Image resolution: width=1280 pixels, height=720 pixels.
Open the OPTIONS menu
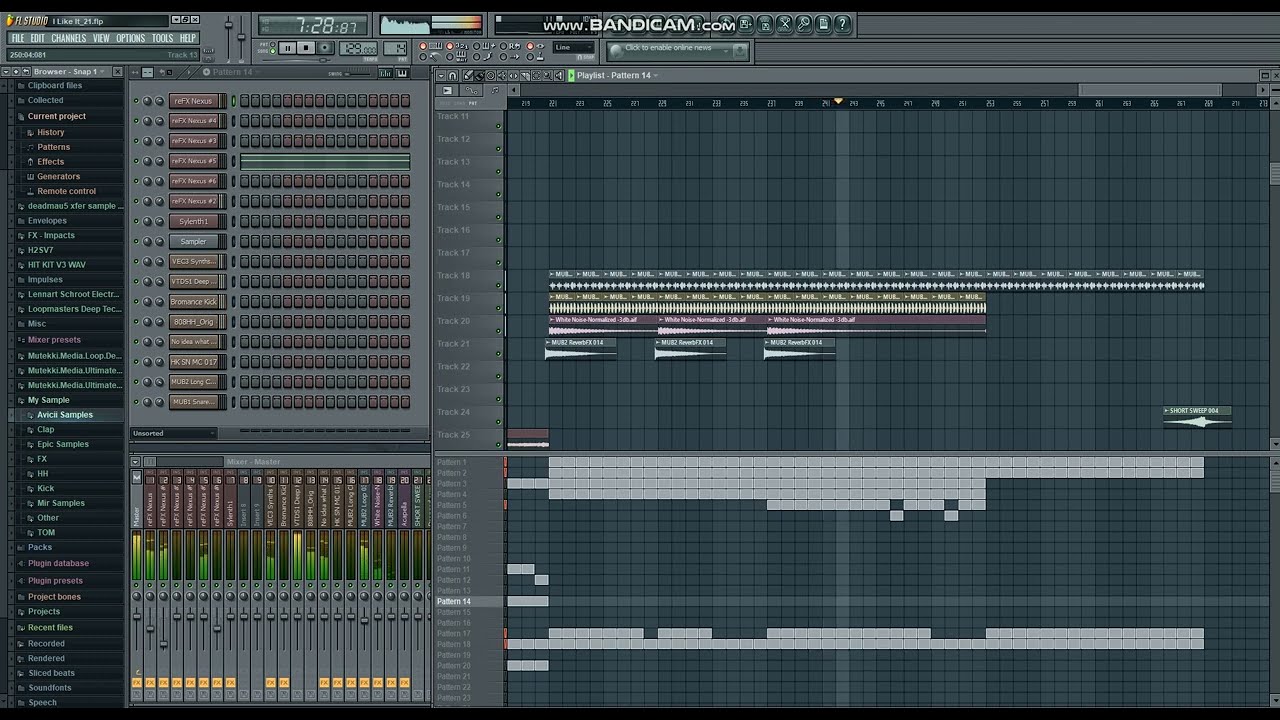click(x=130, y=38)
